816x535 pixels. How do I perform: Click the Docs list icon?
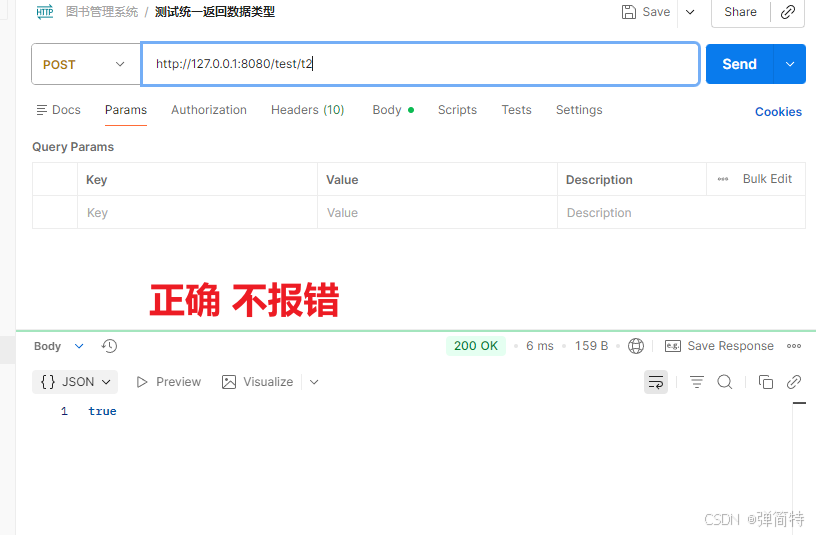click(x=42, y=110)
